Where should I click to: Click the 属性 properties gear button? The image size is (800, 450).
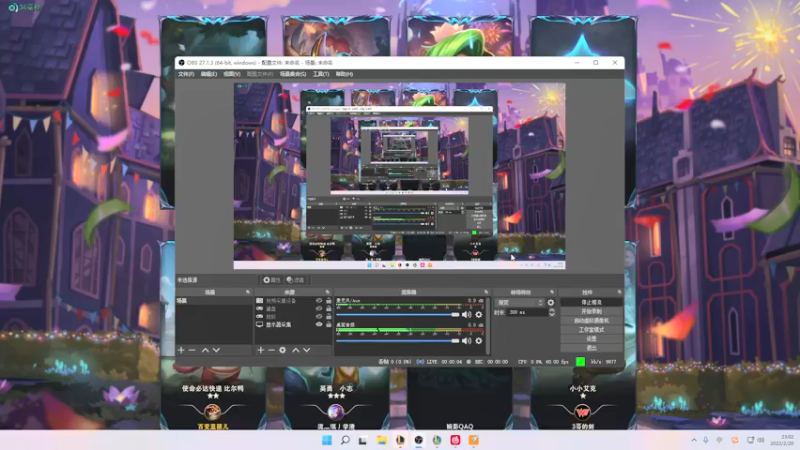tap(271, 280)
